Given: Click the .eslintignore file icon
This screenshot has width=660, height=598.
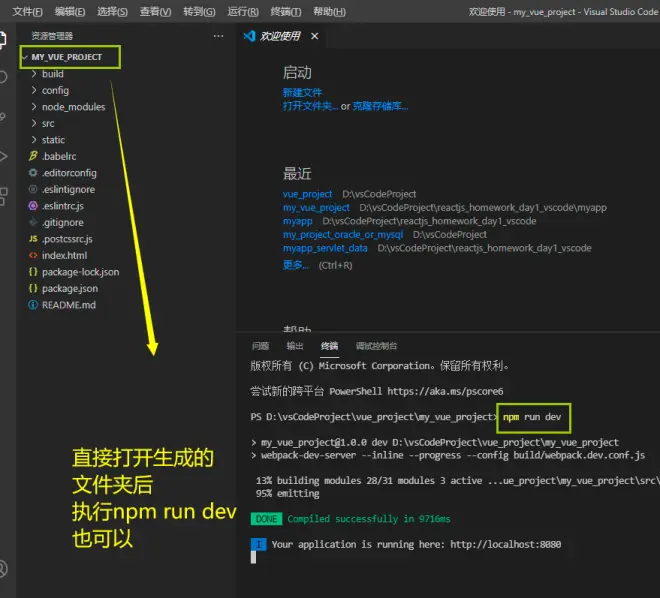Looking at the screenshot, I should tap(33, 189).
